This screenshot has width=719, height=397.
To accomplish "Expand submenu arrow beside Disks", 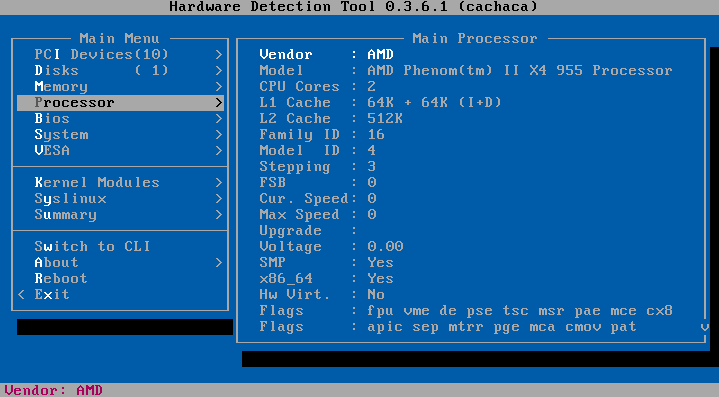I will click(219, 71).
